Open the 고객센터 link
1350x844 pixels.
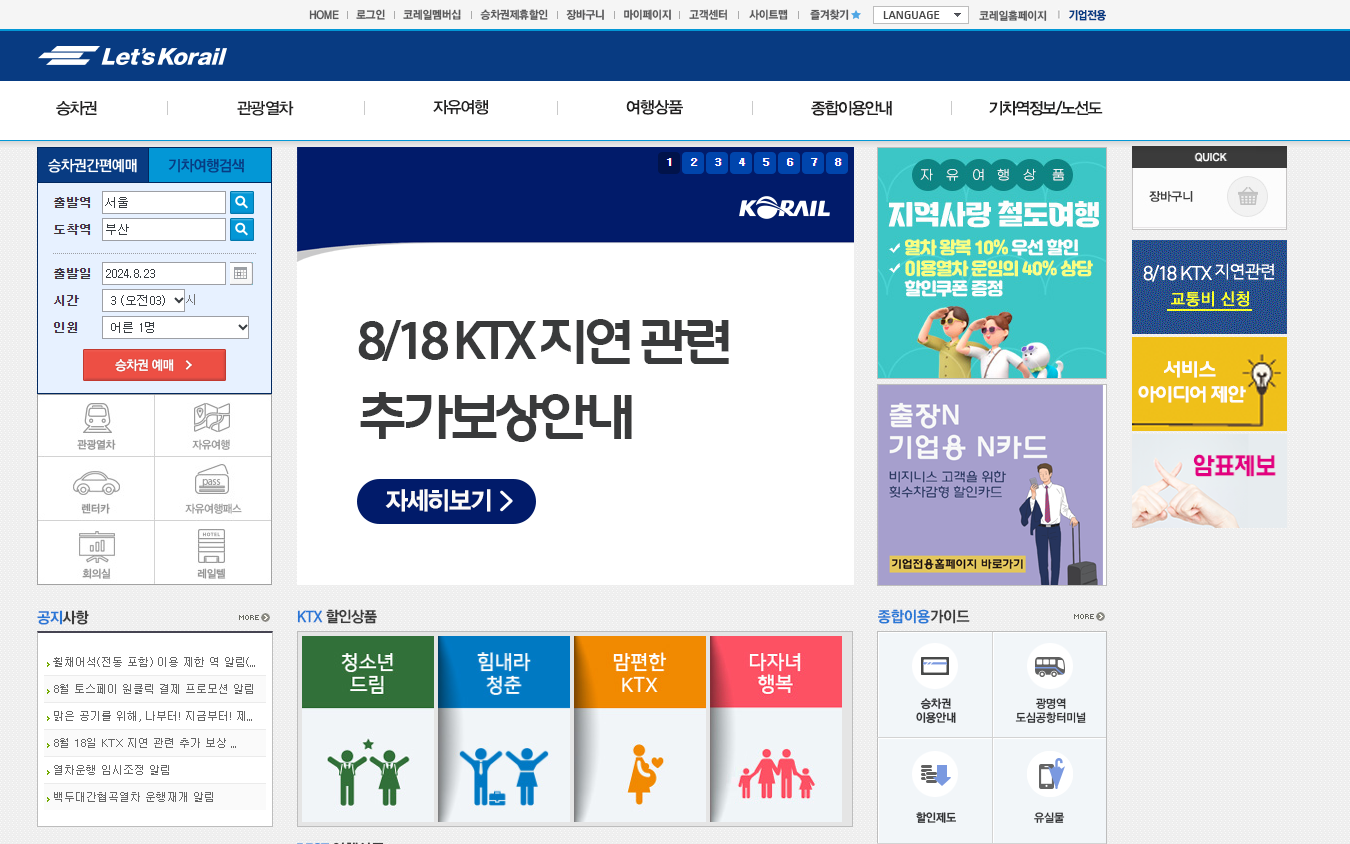coord(708,15)
